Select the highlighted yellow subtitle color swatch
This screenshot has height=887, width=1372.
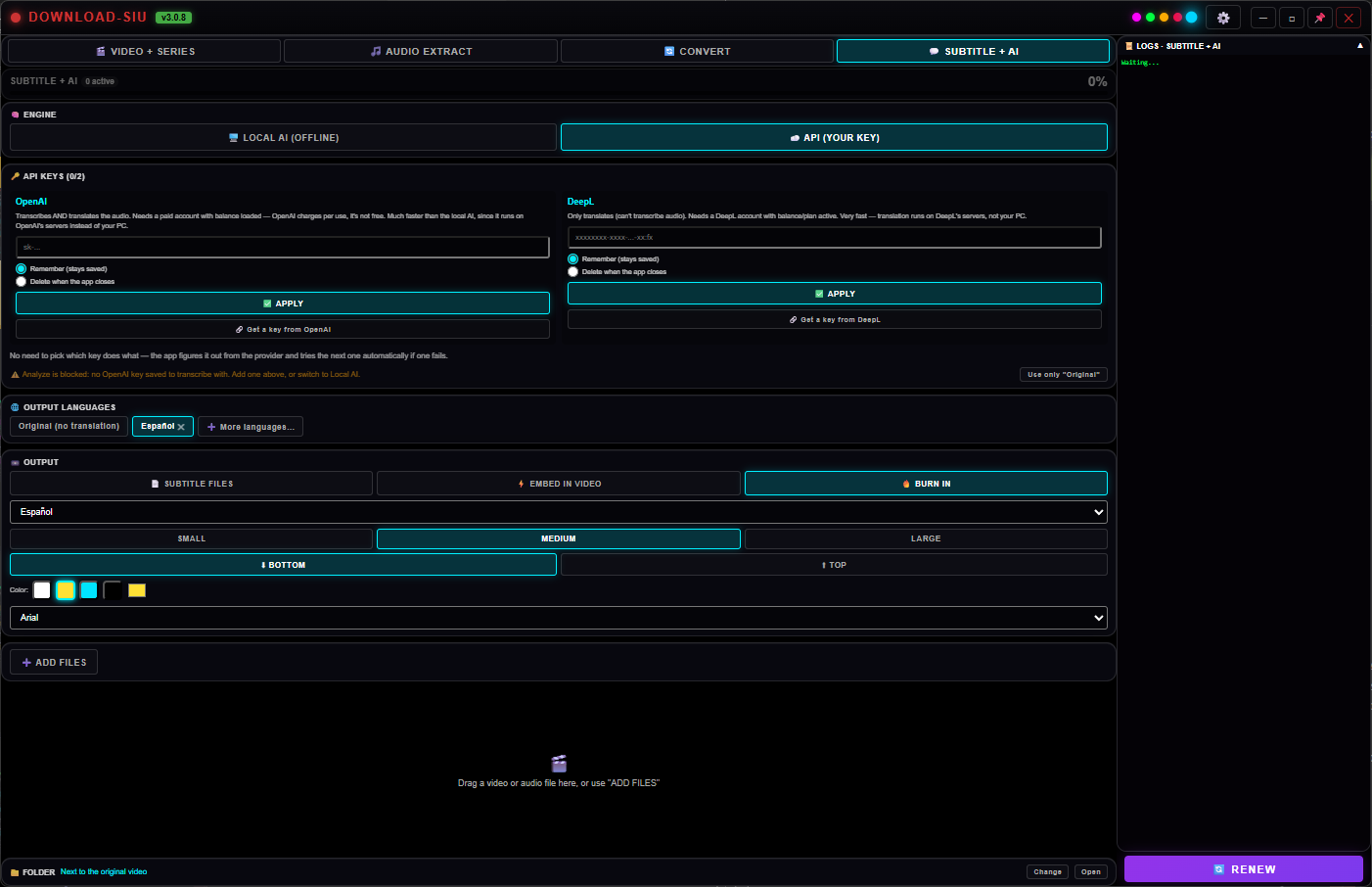click(66, 590)
